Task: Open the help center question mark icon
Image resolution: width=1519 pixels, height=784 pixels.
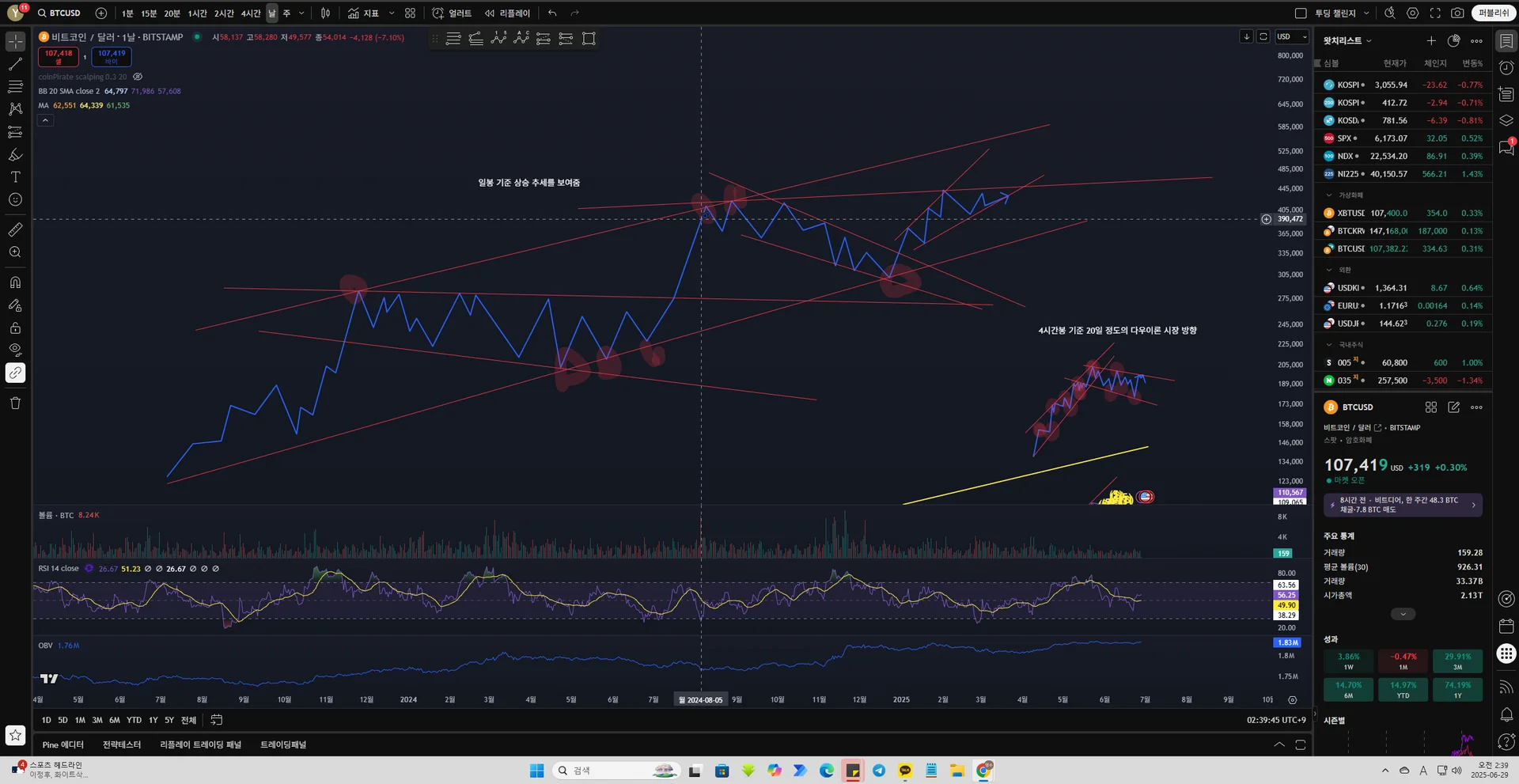Action: tap(1506, 742)
